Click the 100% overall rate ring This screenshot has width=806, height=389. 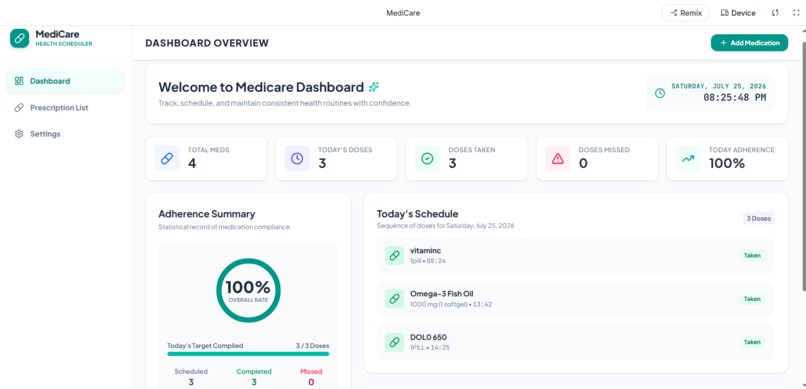click(x=248, y=290)
